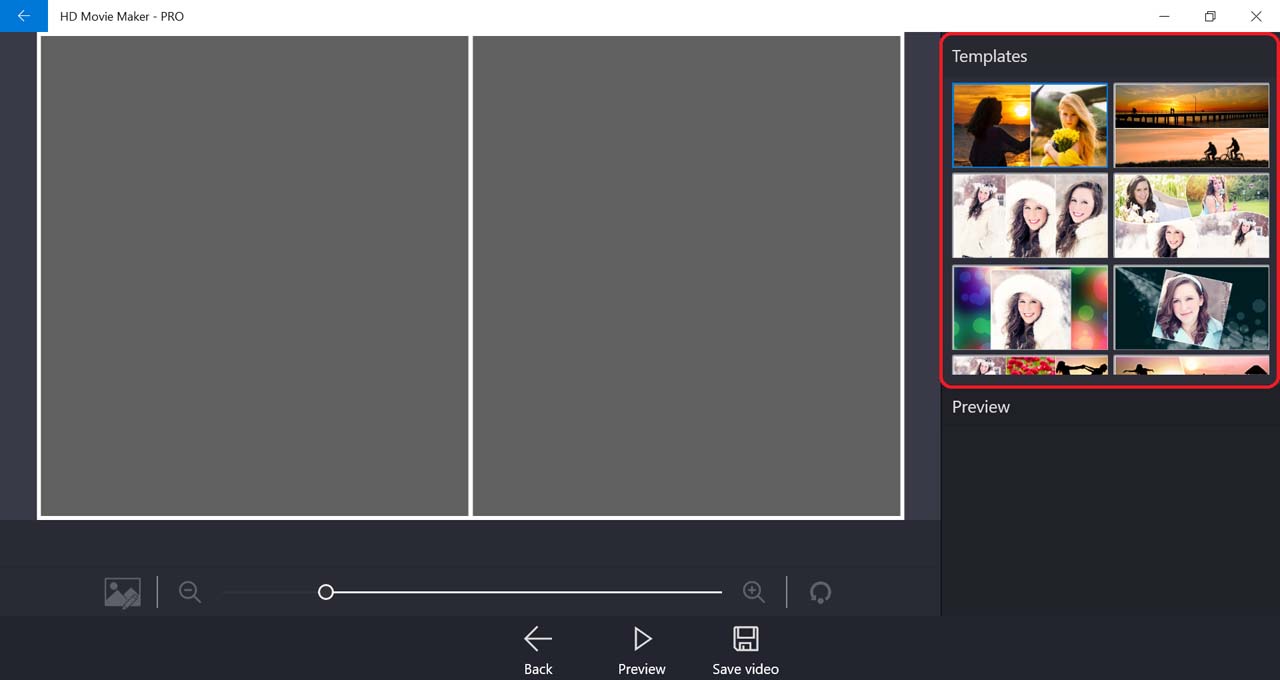The image size is (1280, 680).
Task: Restore down the application window
Action: (x=1210, y=16)
